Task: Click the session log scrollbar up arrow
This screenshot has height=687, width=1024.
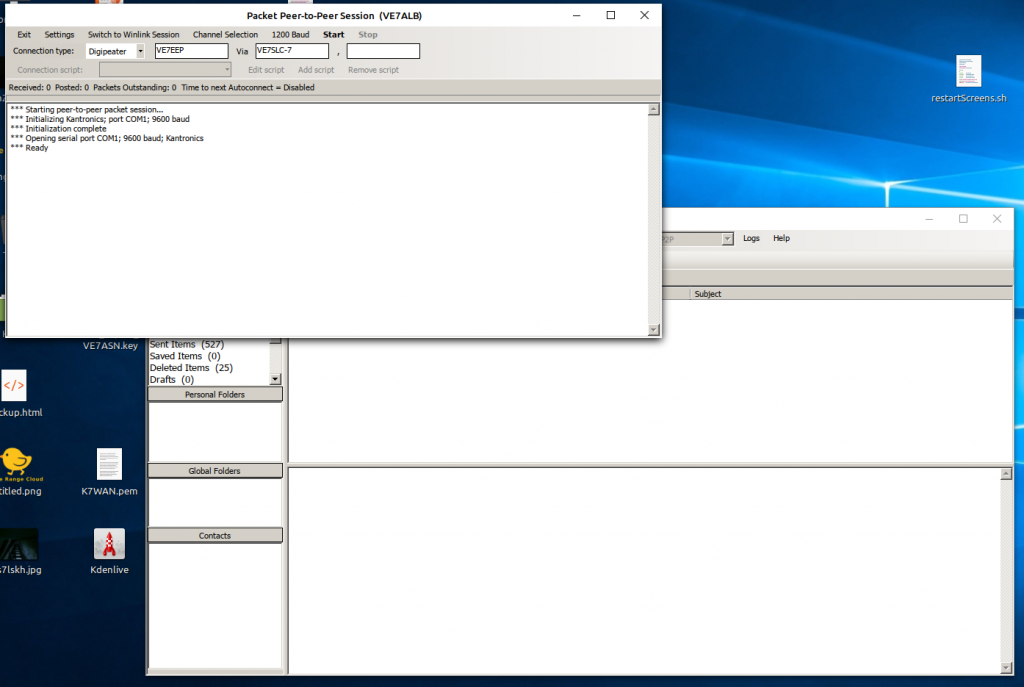Action: pyautogui.click(x=654, y=110)
